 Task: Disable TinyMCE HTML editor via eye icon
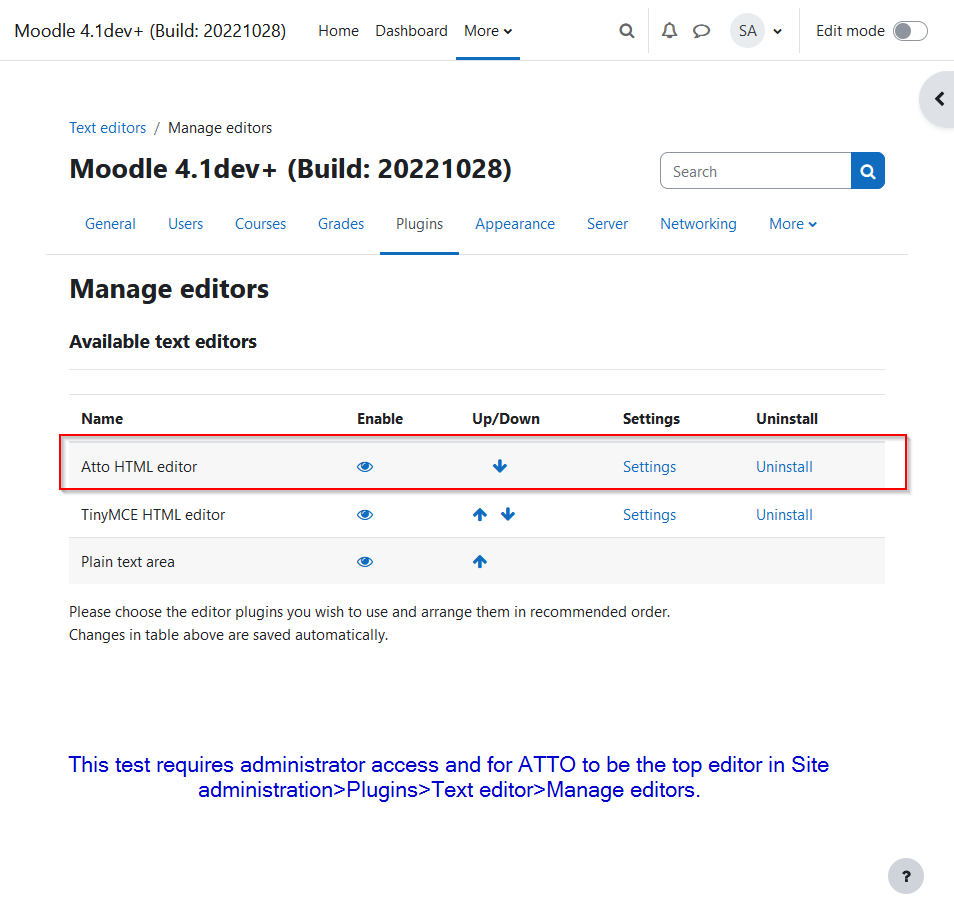(365, 515)
